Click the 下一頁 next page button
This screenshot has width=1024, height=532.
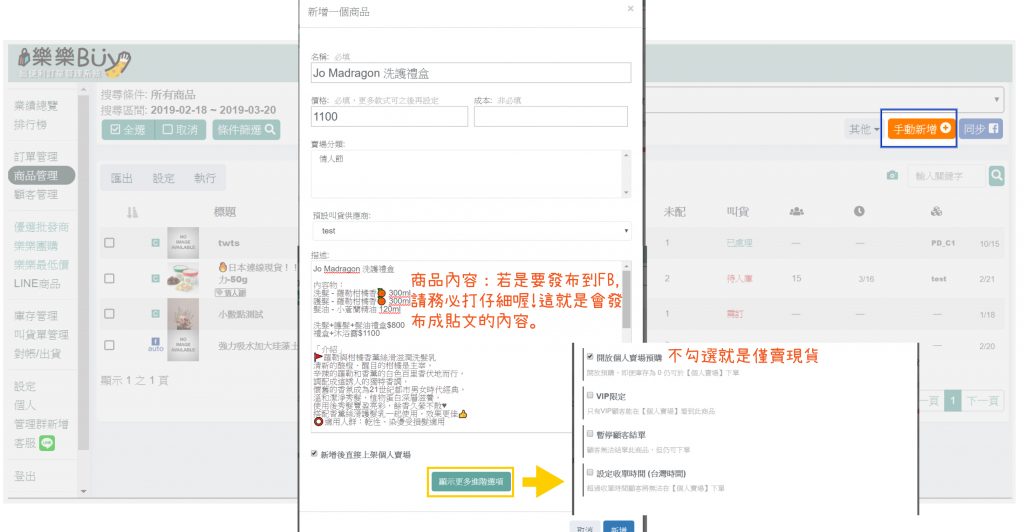click(982, 400)
